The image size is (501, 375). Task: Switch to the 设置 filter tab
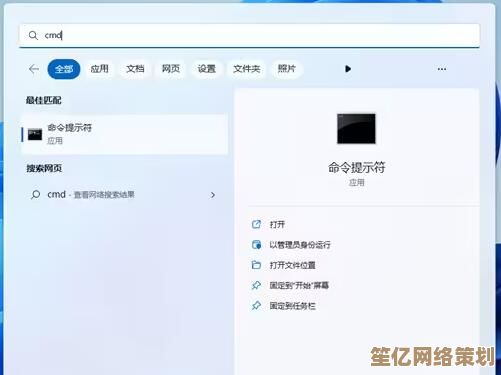tap(207, 69)
